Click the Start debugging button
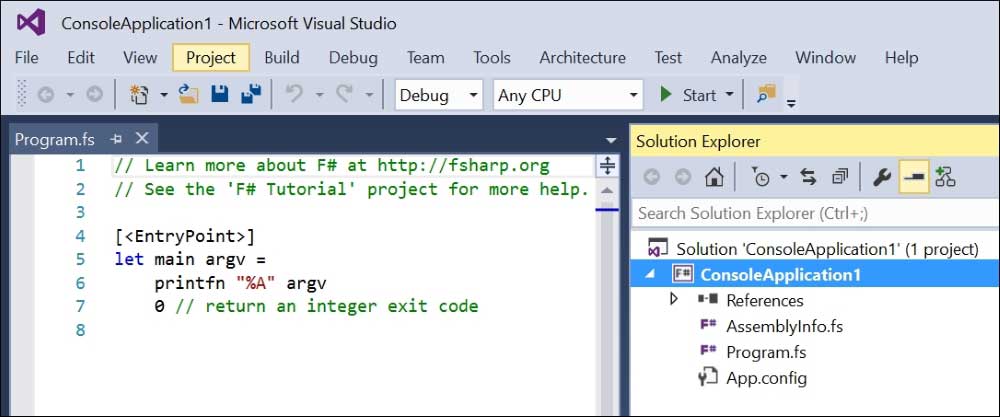This screenshot has height=417, width=1000. pyautogui.click(x=688, y=95)
